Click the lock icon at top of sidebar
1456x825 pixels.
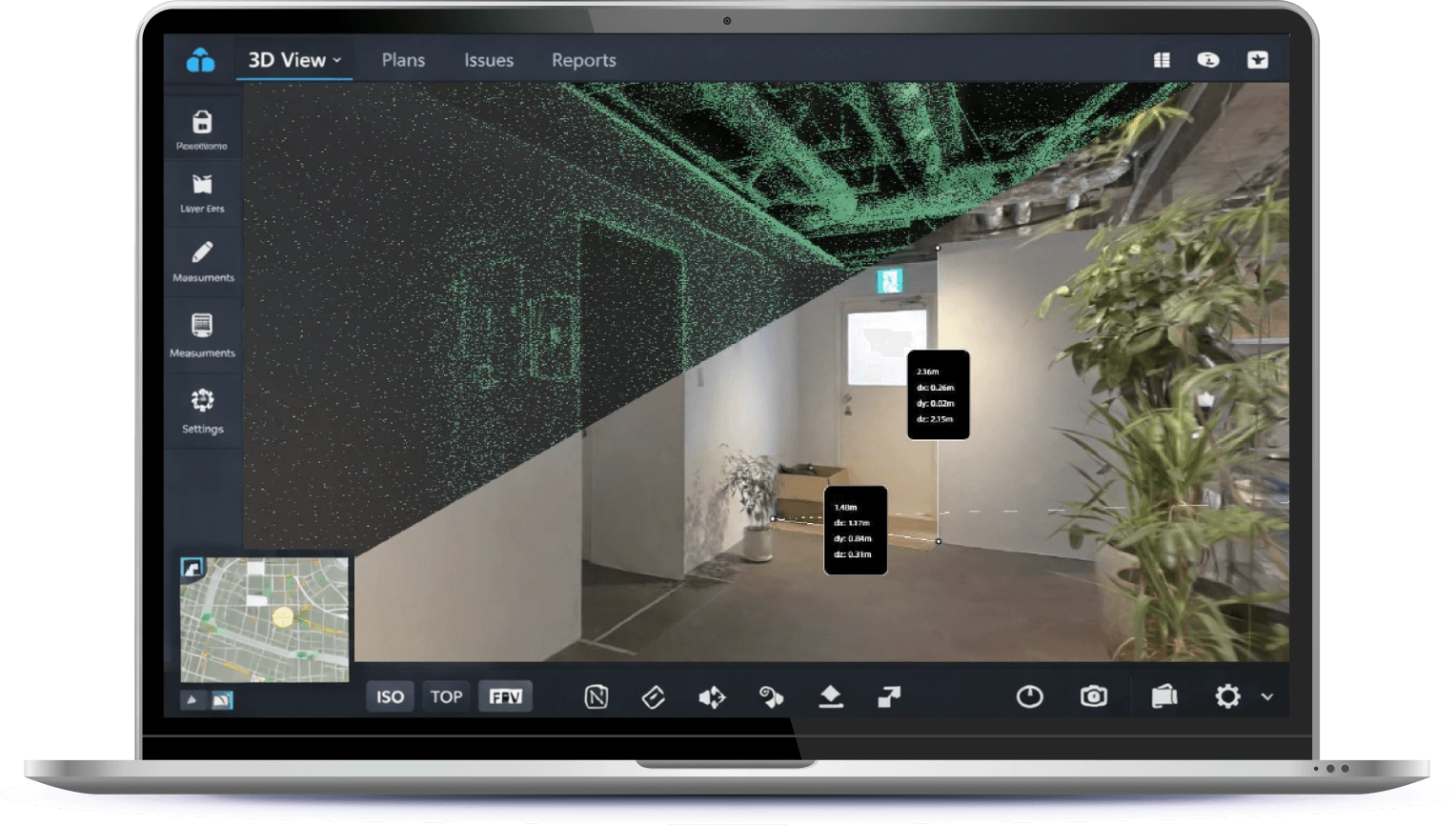click(202, 130)
